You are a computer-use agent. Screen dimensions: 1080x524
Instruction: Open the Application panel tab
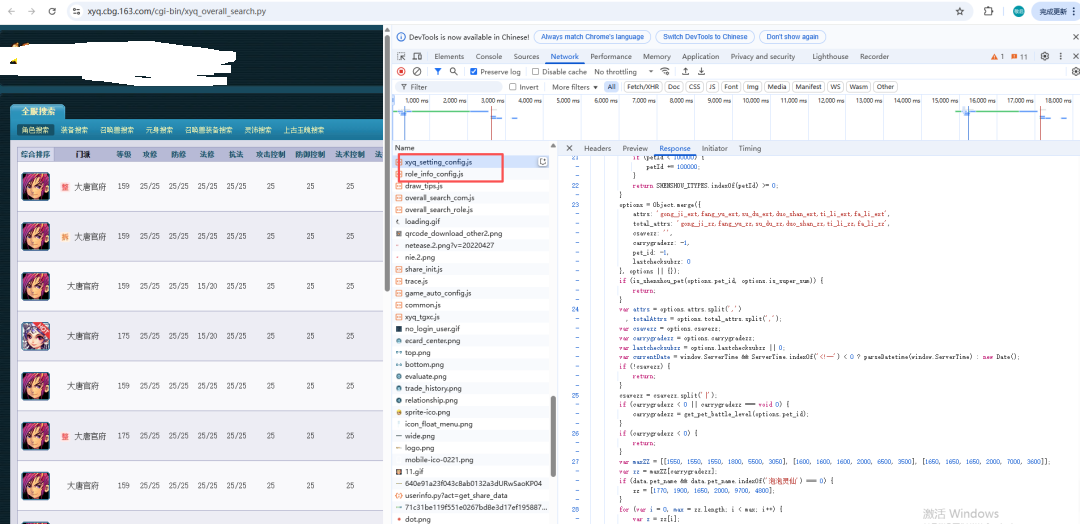tap(700, 56)
